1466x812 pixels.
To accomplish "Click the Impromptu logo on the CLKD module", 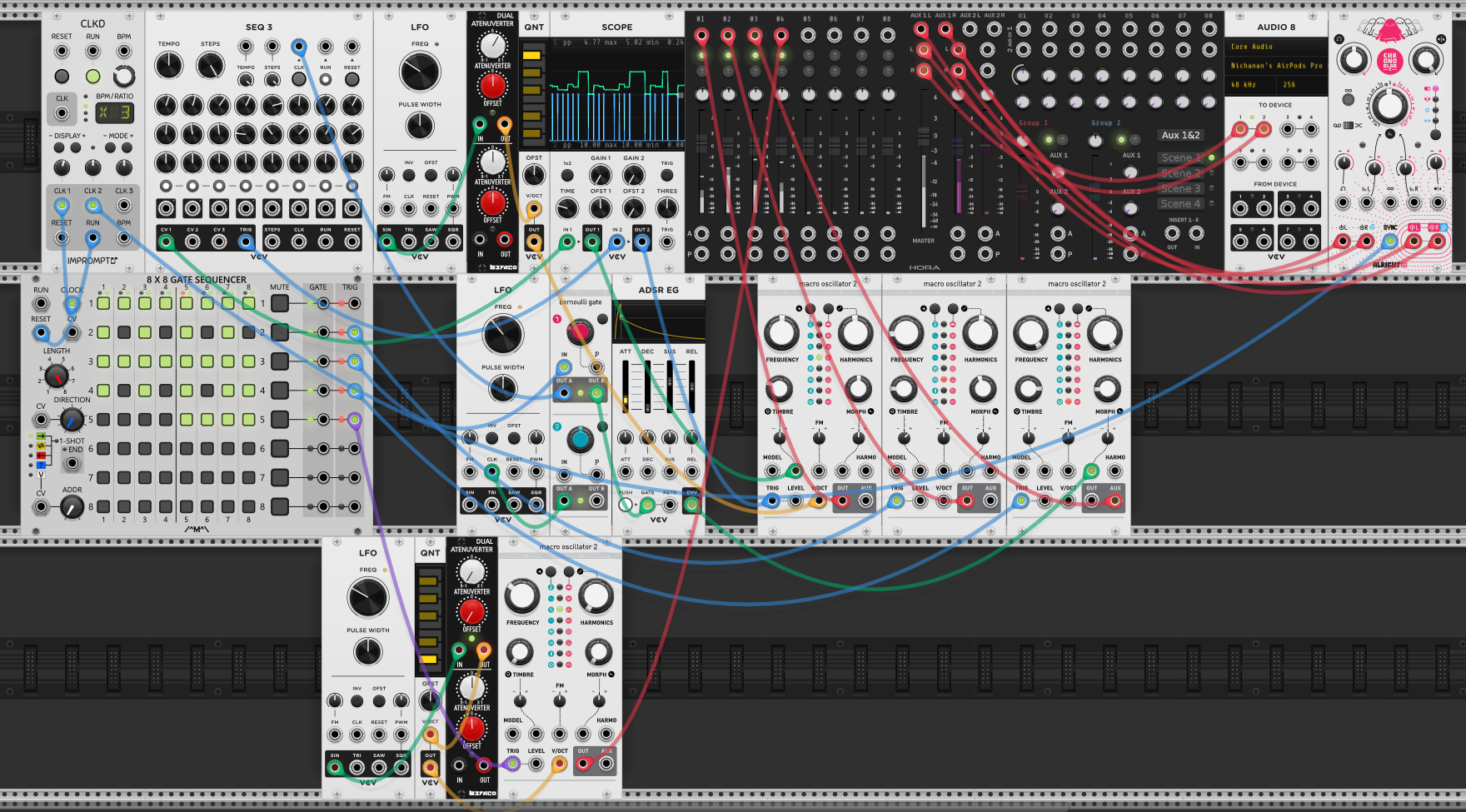I will (x=92, y=261).
